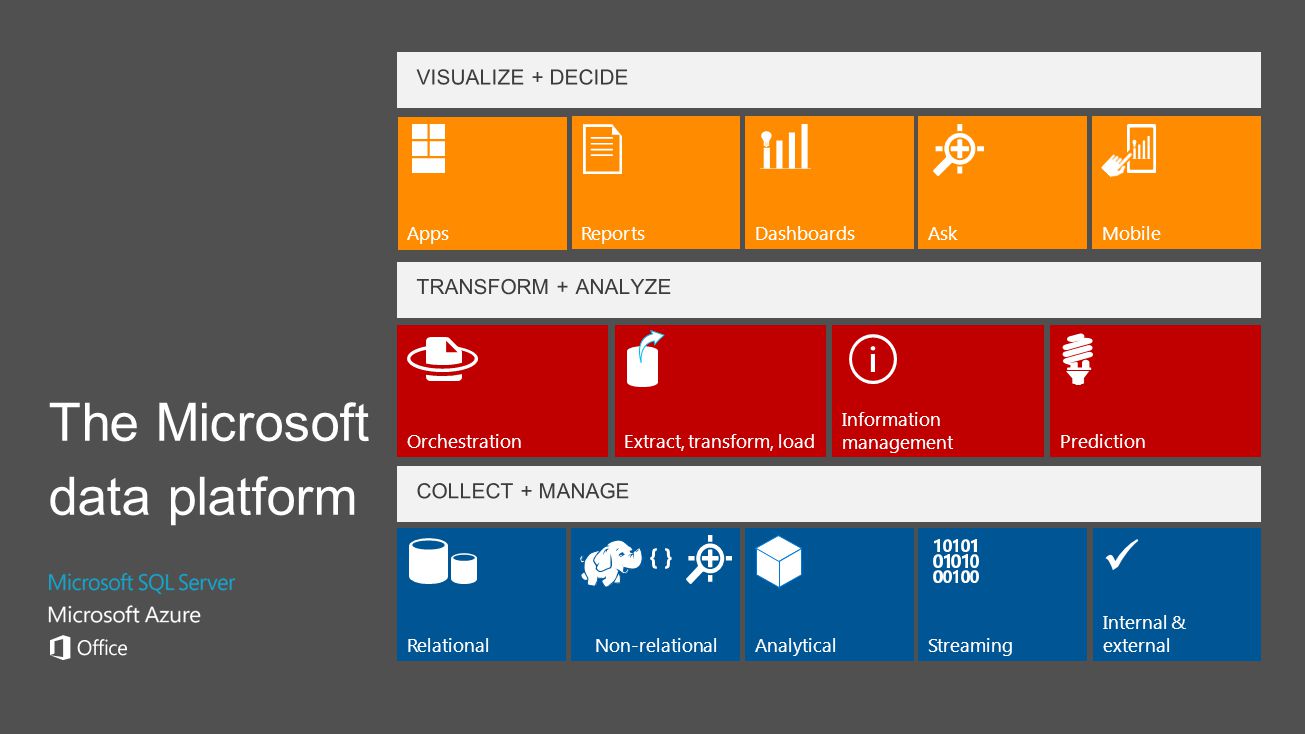Click the magnifier icon in Non-relational tile
1305x734 pixels.
click(x=709, y=560)
